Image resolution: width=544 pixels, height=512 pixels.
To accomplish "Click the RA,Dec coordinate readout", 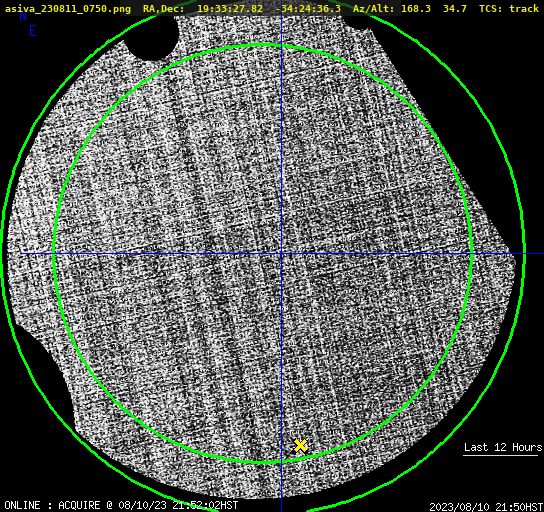I will (x=242, y=8).
